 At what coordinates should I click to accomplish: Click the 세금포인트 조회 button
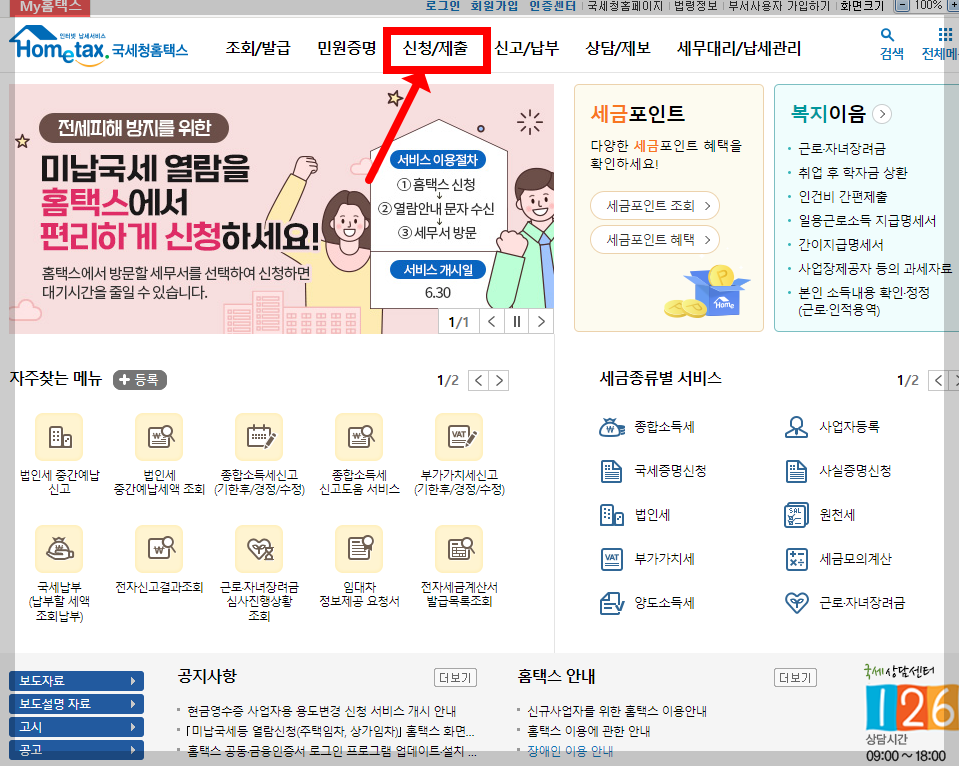654,206
